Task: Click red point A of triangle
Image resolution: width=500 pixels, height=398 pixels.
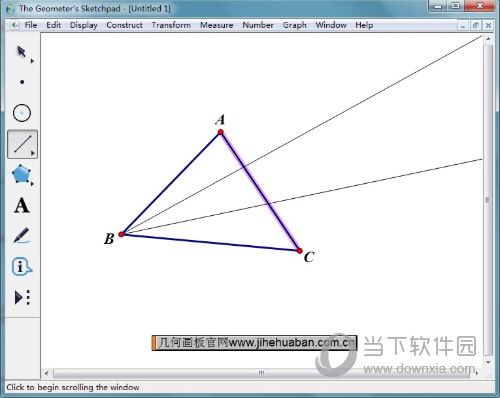Action: 221,132
